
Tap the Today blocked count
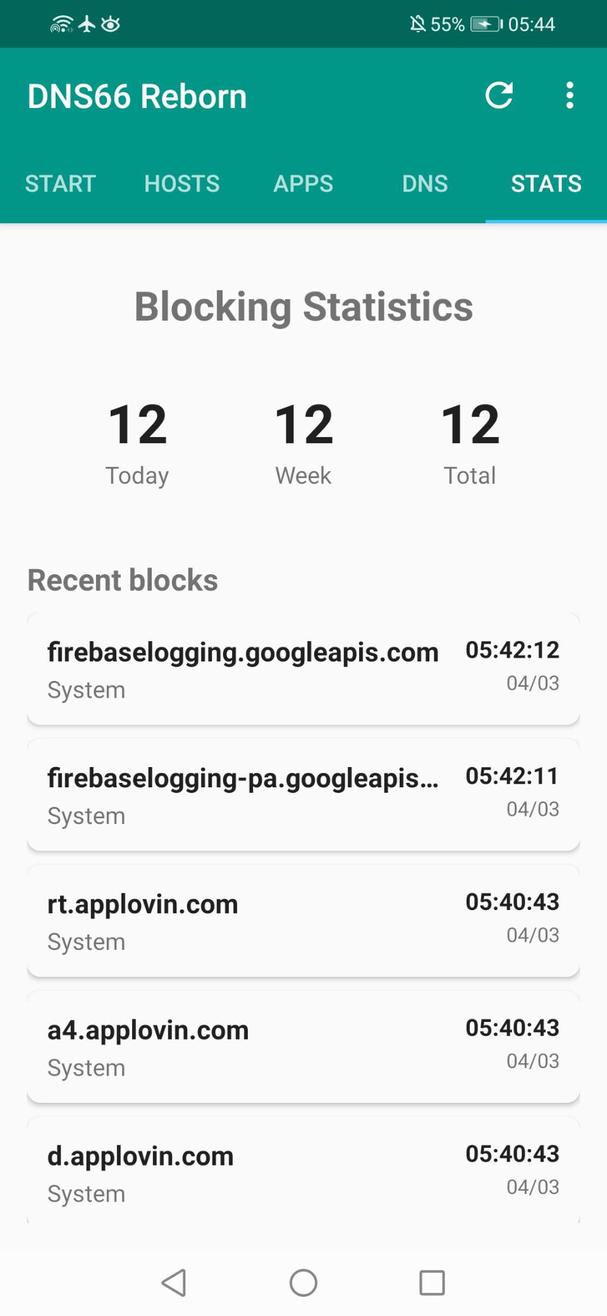[x=137, y=425]
